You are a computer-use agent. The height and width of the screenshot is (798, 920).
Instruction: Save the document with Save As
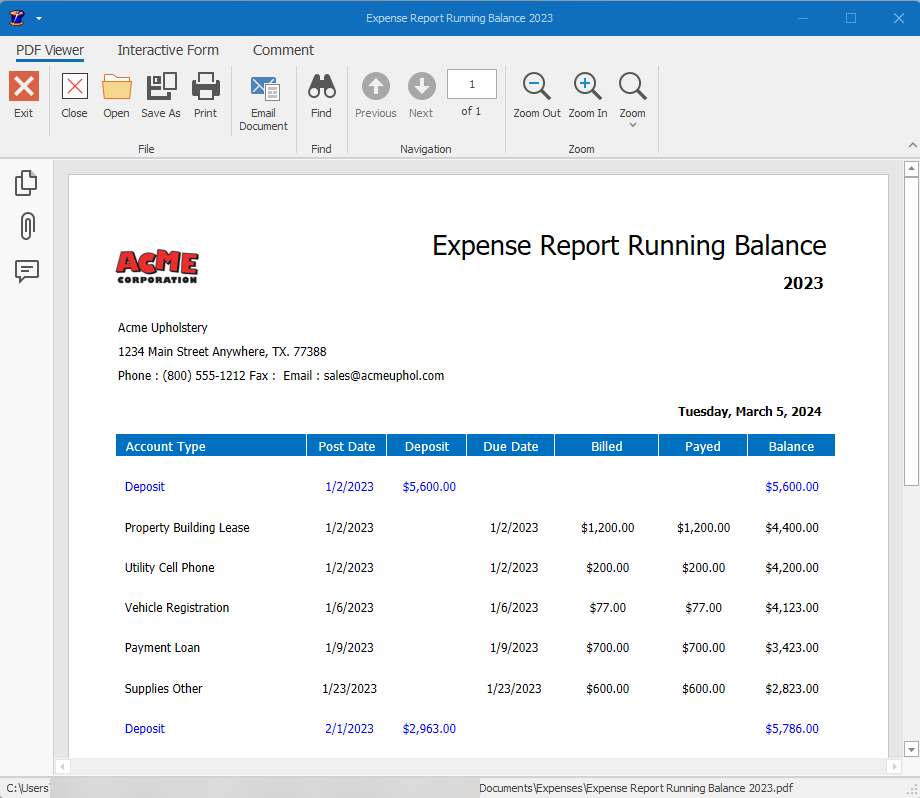pos(160,95)
